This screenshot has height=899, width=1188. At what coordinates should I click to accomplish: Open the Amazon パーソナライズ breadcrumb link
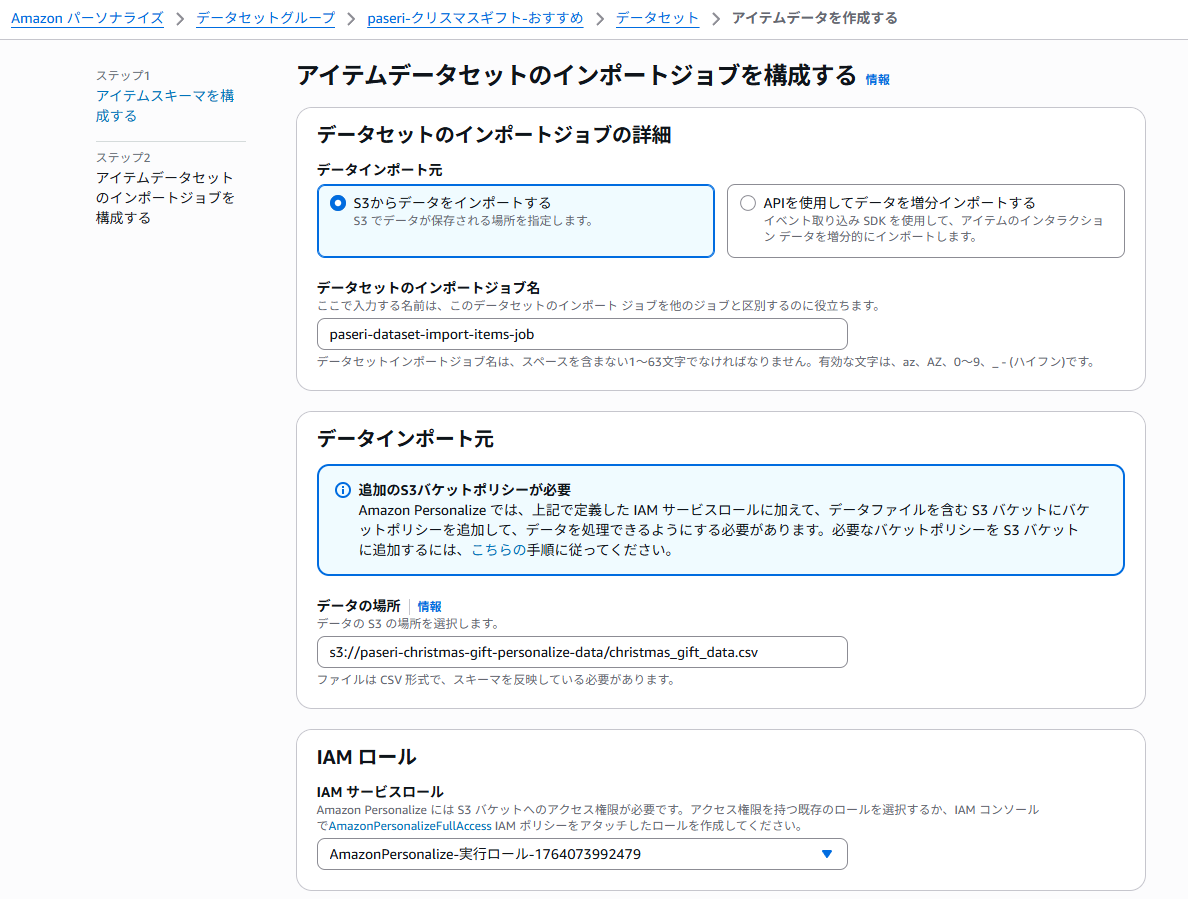(x=87, y=18)
